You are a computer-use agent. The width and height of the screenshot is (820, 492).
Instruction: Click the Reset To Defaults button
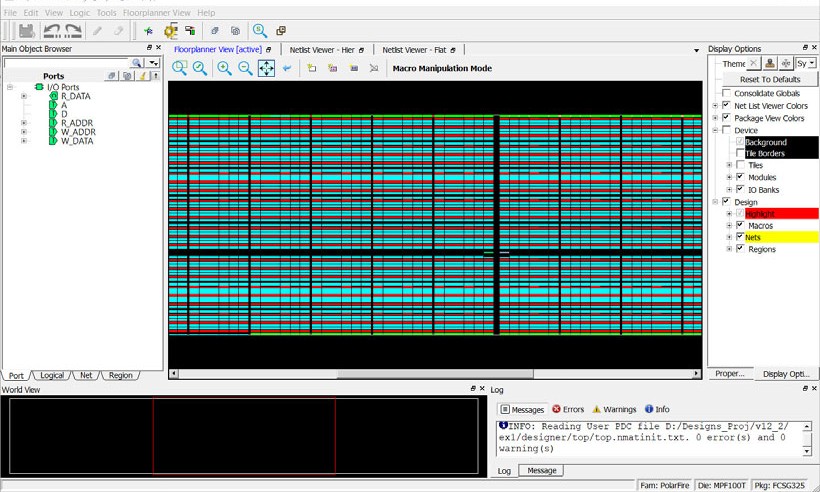(769, 79)
